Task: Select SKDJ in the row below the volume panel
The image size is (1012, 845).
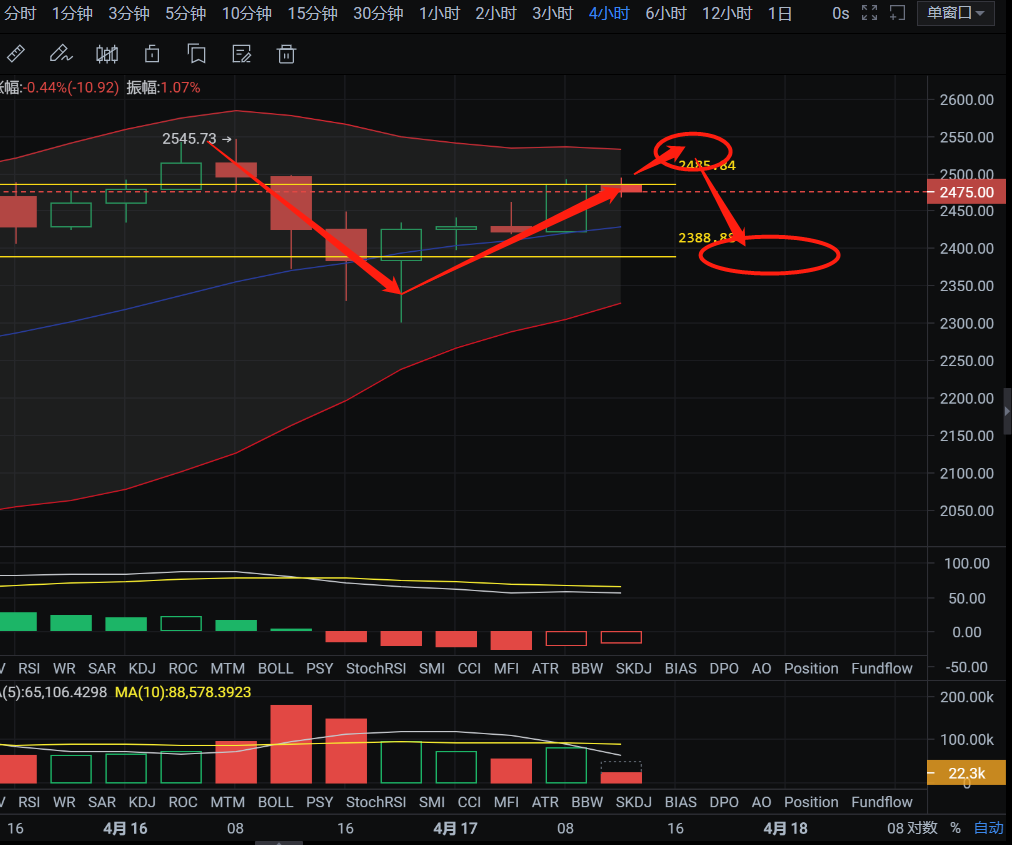Action: tap(634, 802)
